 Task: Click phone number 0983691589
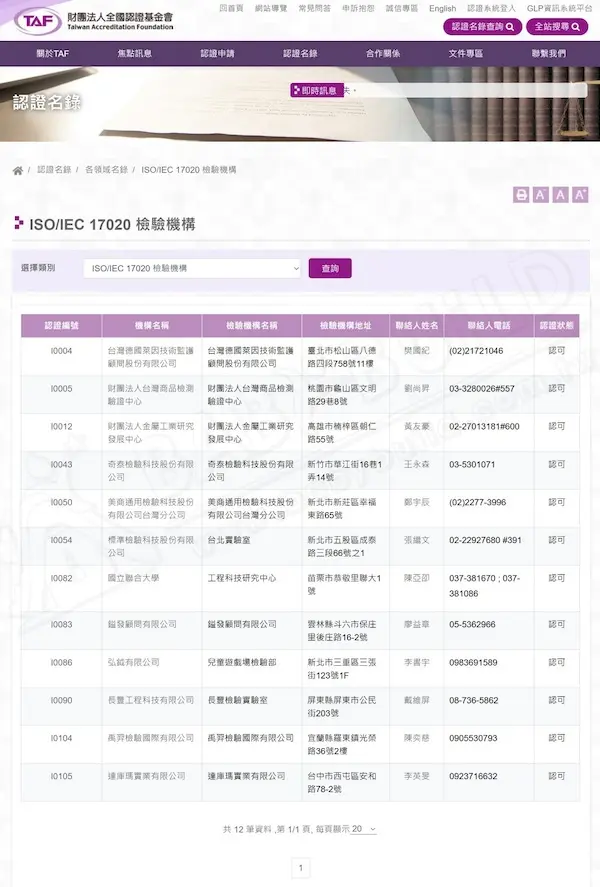click(473, 662)
